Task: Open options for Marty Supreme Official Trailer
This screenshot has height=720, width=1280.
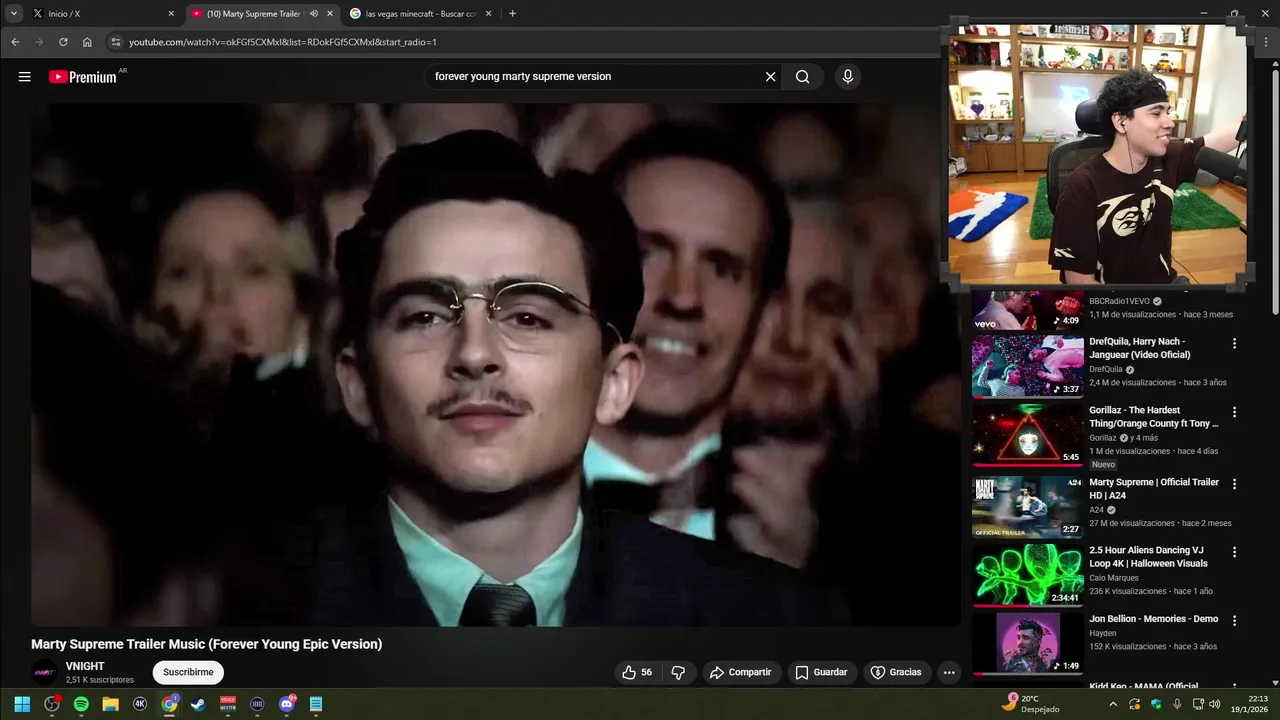Action: [1234, 484]
